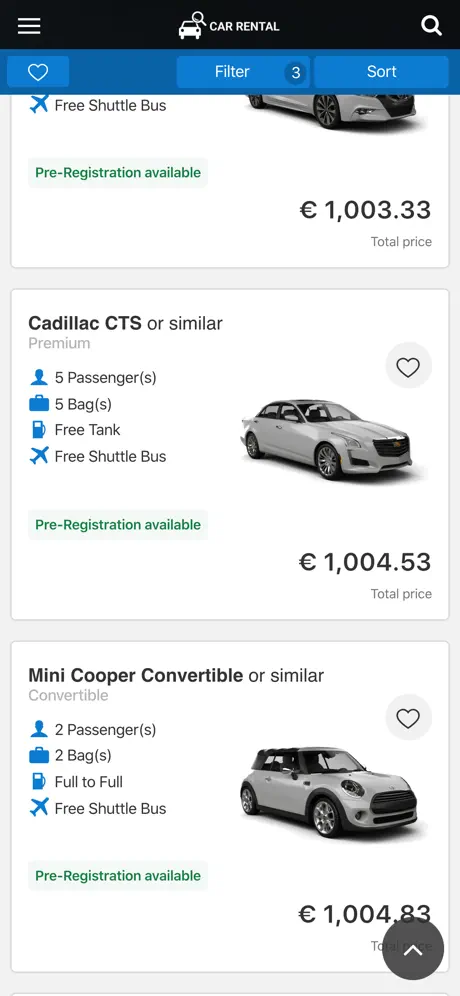Click Cadillac Pre-Registration available badge
Image resolution: width=460 pixels, height=996 pixels.
[x=118, y=525]
